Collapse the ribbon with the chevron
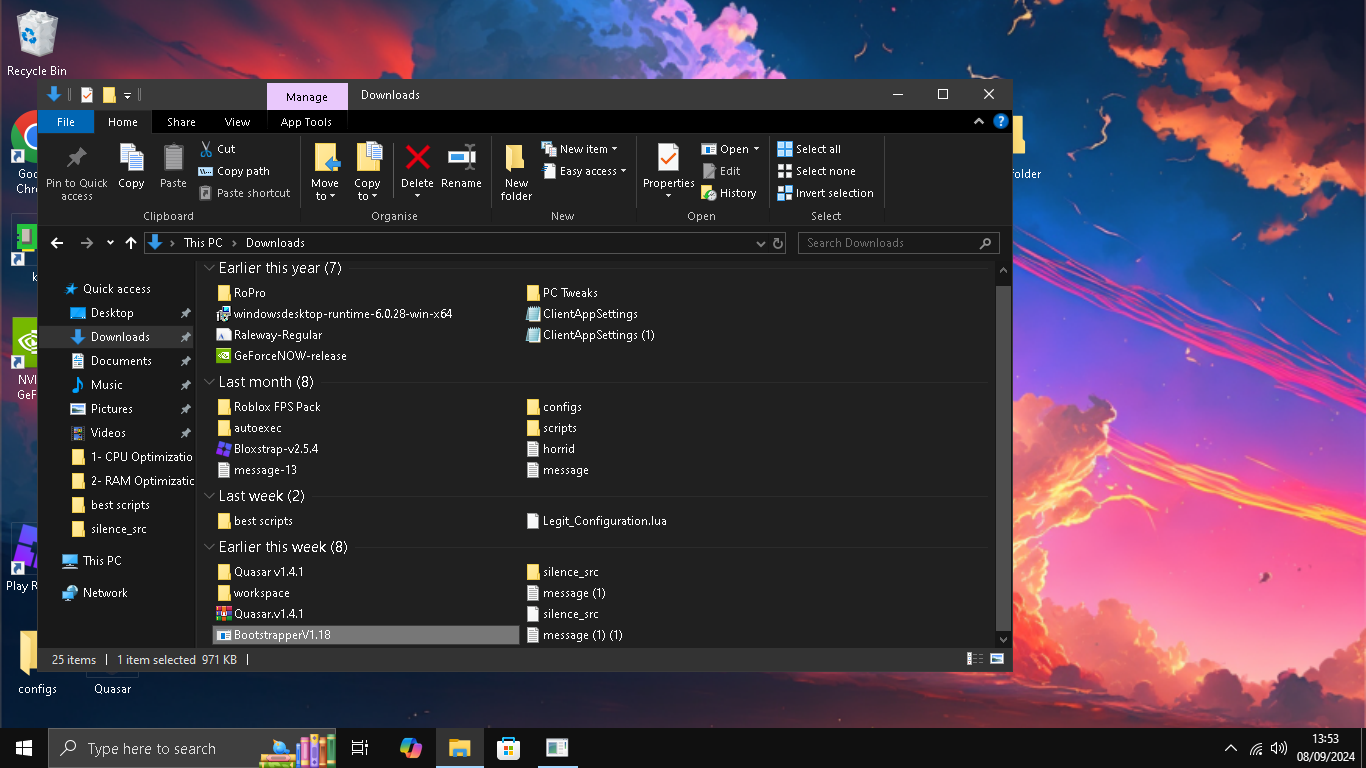This screenshot has height=768, width=1366. pyautogui.click(x=979, y=122)
